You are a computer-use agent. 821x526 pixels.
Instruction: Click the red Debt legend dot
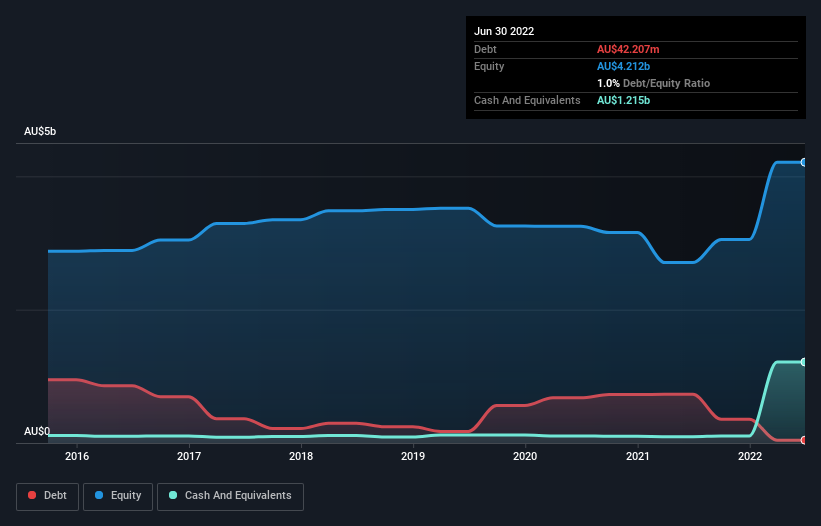[x=32, y=495]
